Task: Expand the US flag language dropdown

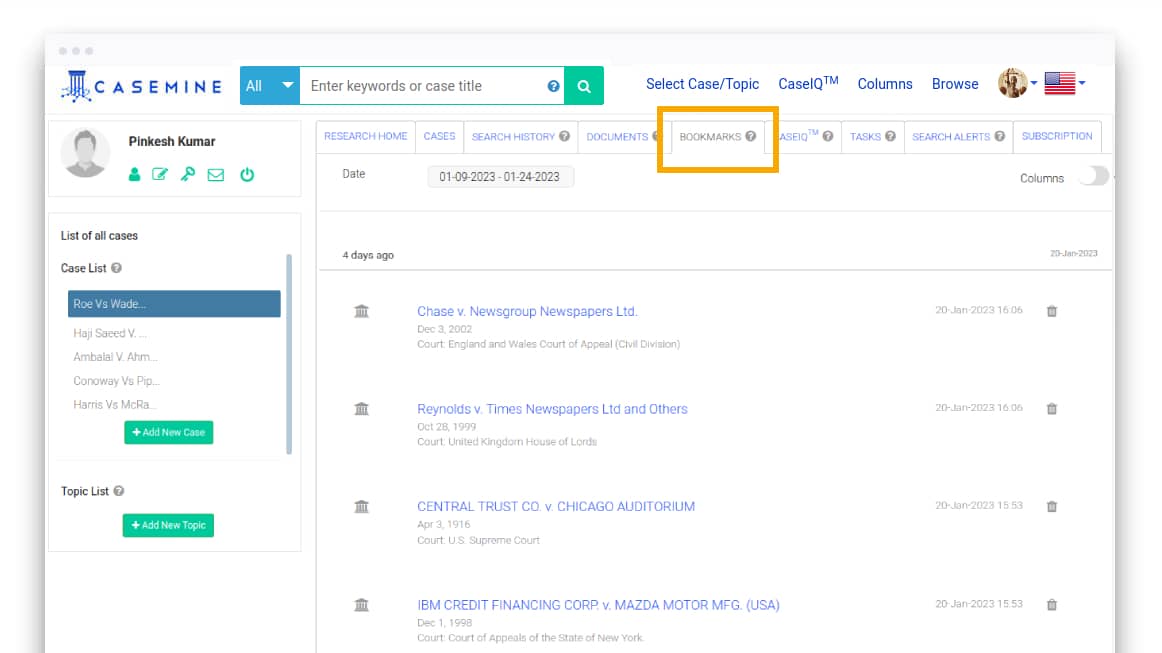Action: [x=1064, y=84]
